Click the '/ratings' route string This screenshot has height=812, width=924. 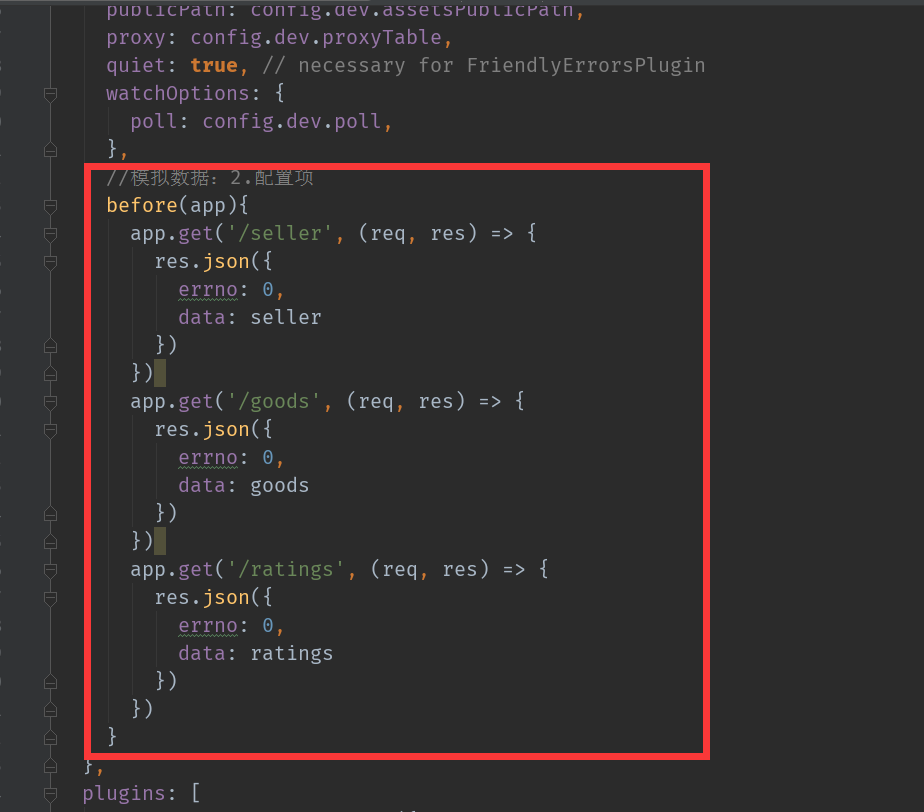(286, 569)
